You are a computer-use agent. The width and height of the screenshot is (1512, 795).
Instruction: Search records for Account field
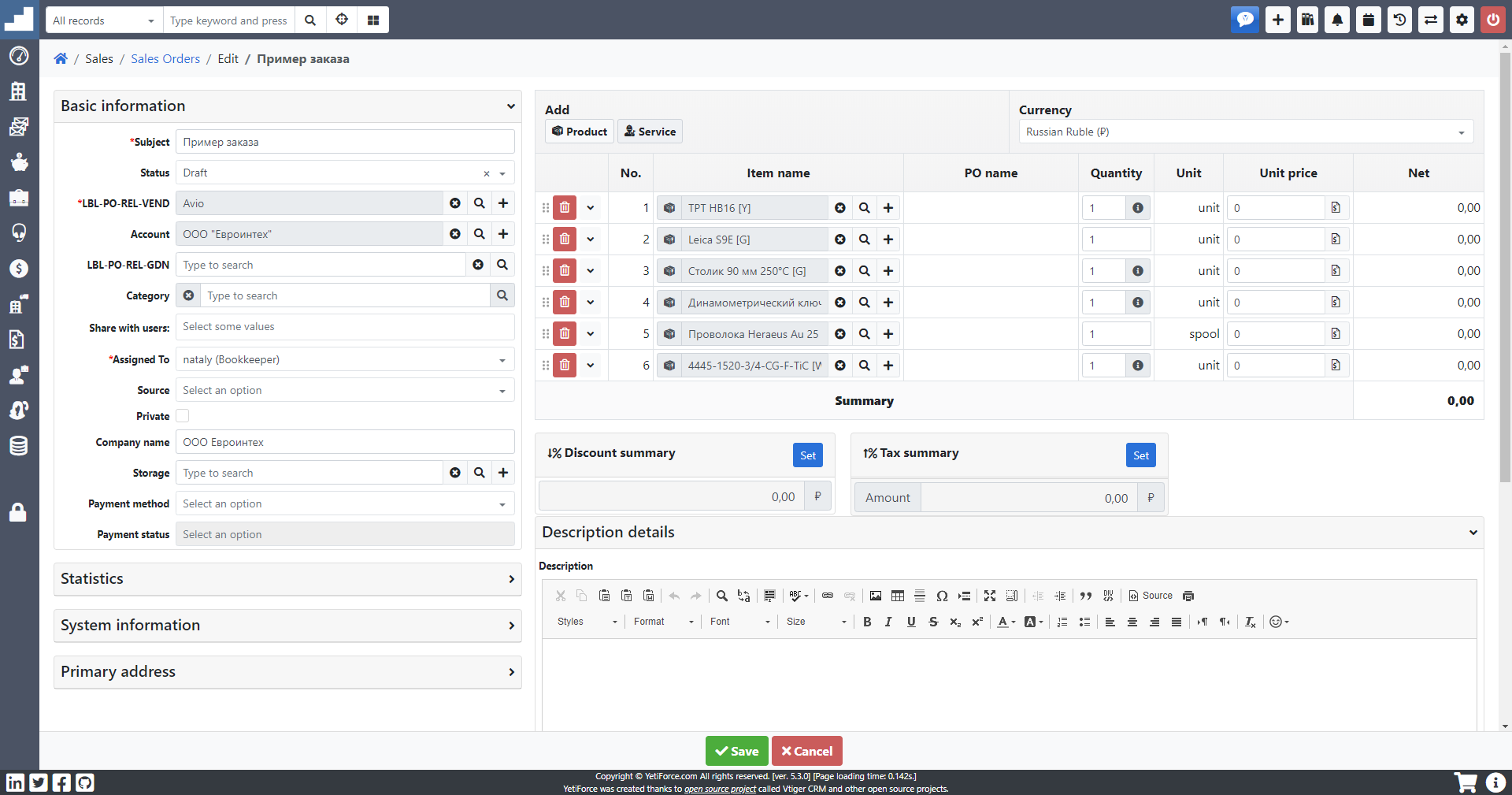pyautogui.click(x=479, y=234)
